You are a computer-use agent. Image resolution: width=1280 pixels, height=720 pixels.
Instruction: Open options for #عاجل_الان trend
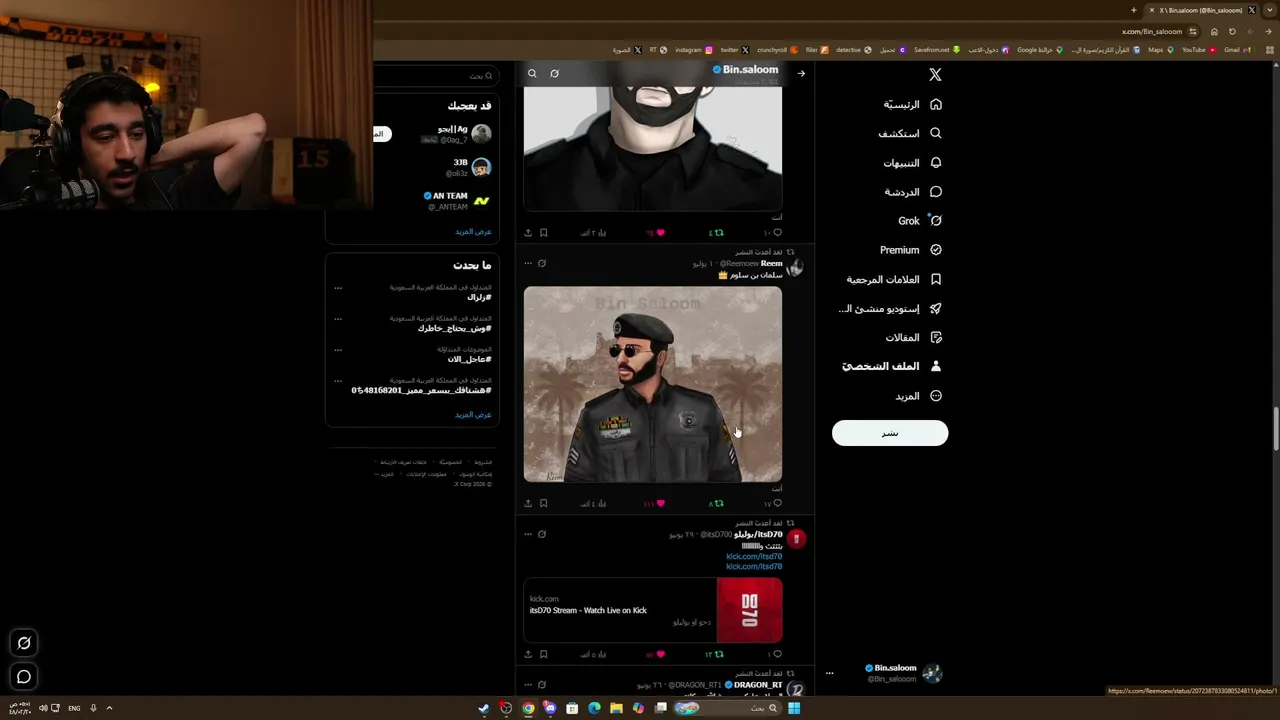(x=338, y=350)
